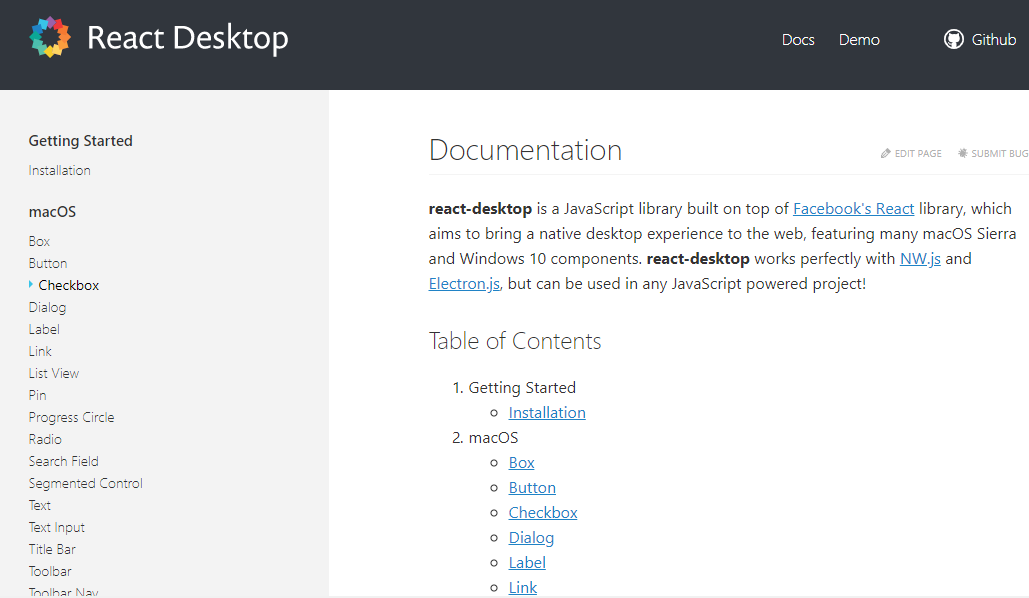Select Link in the sidebar
This screenshot has width=1029, height=598.
[x=40, y=351]
